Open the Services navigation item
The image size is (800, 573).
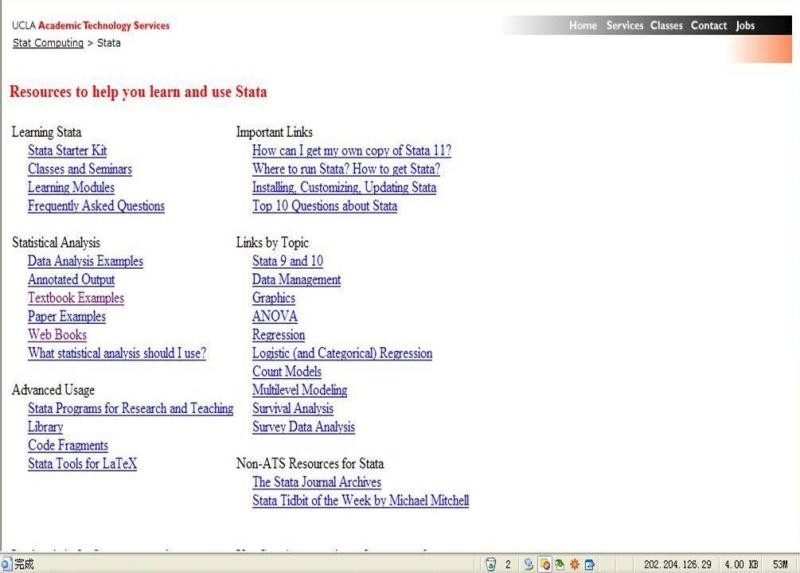[624, 26]
